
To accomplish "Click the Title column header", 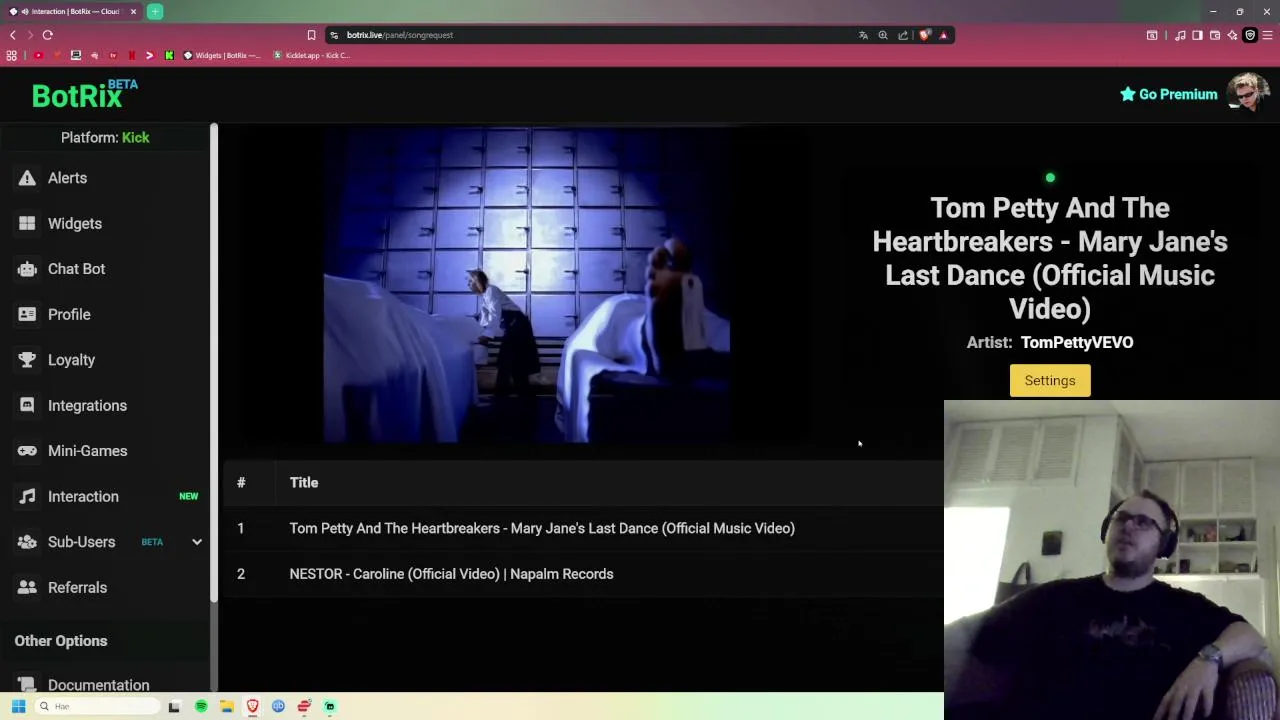I will pos(304,483).
